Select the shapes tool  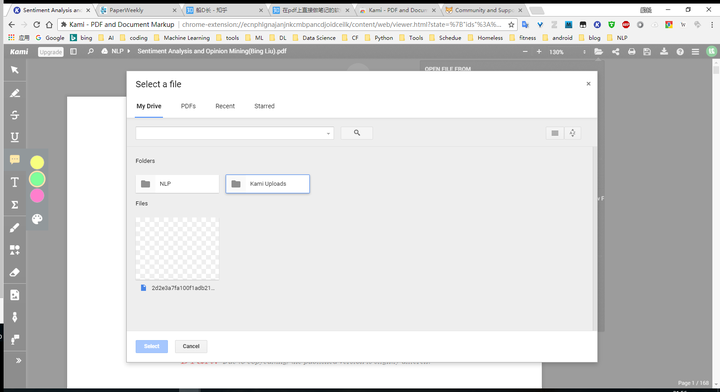click(x=15, y=250)
